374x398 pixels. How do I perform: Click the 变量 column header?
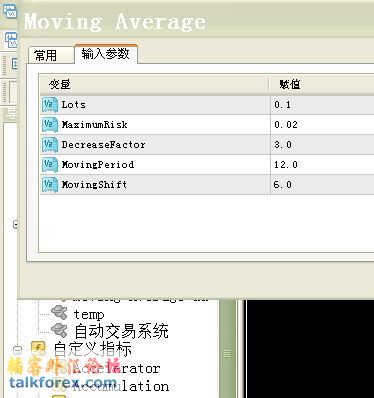tap(154, 84)
